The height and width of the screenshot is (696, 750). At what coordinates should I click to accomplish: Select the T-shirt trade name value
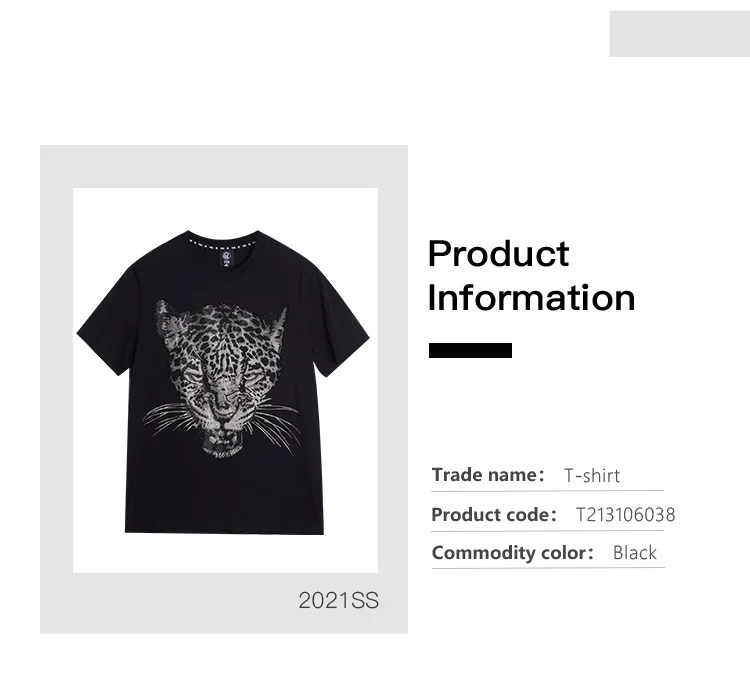pyautogui.click(x=592, y=475)
